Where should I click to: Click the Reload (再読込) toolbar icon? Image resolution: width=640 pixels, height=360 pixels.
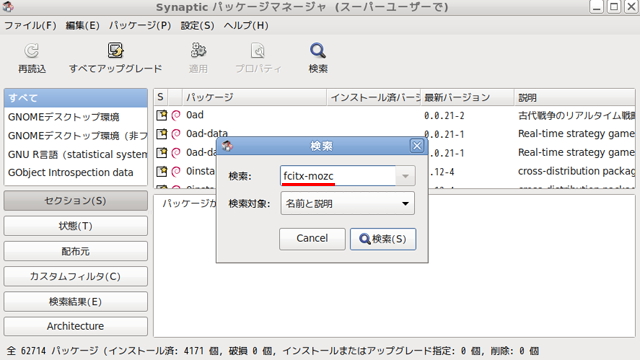32,51
